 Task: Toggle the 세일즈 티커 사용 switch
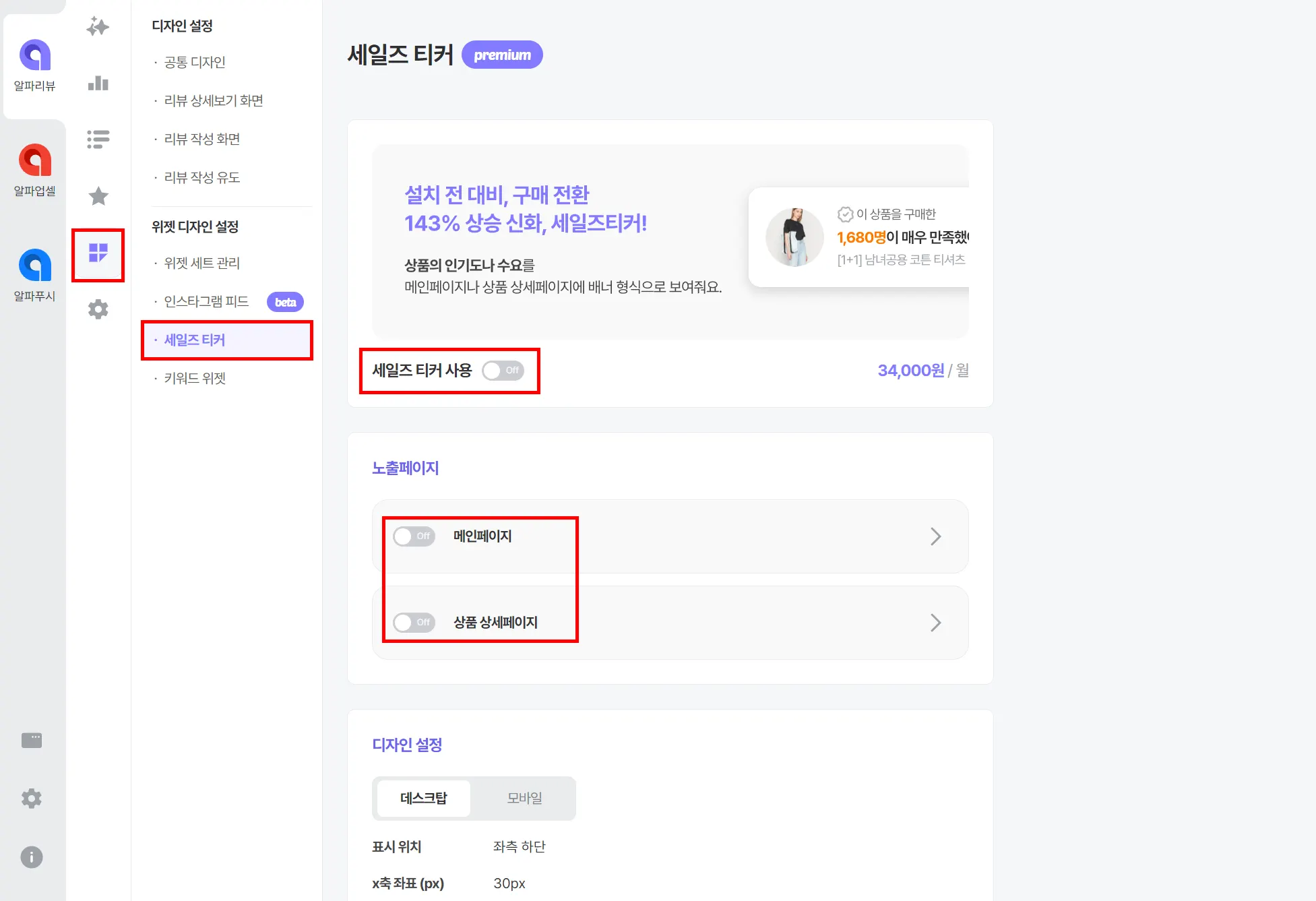(x=503, y=371)
